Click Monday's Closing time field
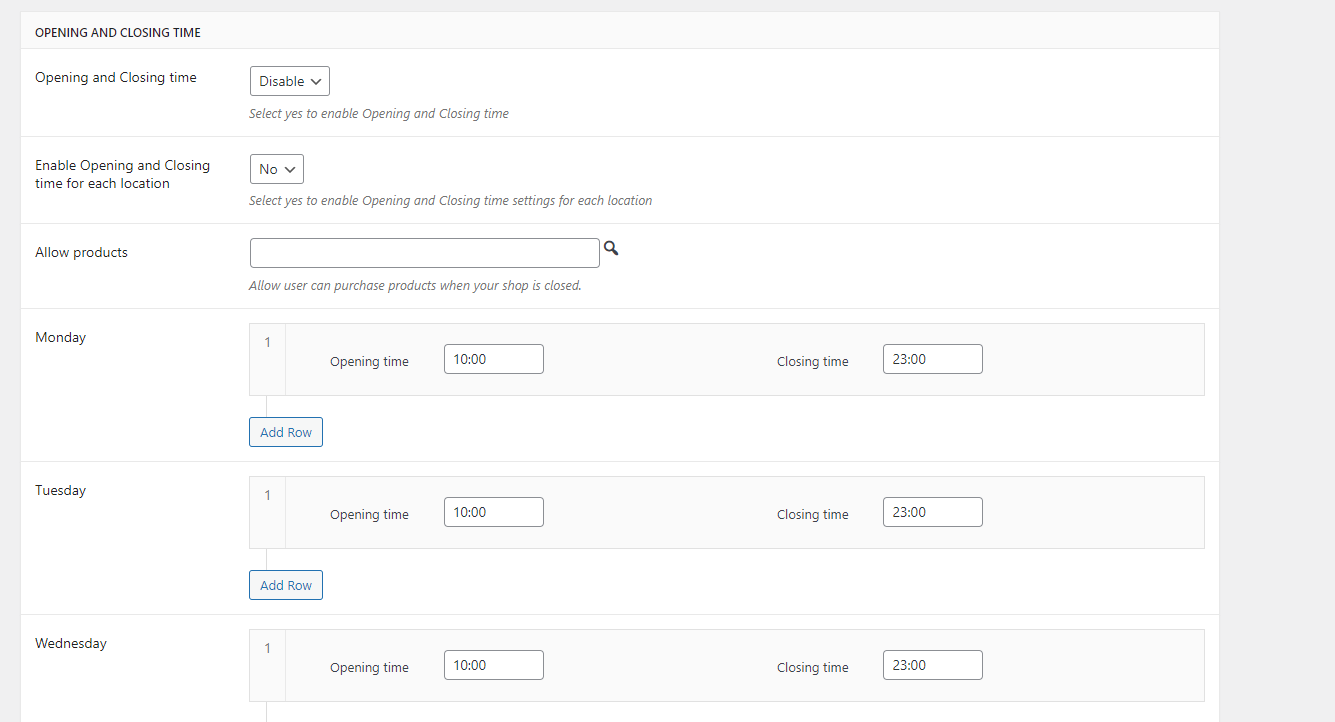Image resolution: width=1335 pixels, height=722 pixels. (932, 359)
